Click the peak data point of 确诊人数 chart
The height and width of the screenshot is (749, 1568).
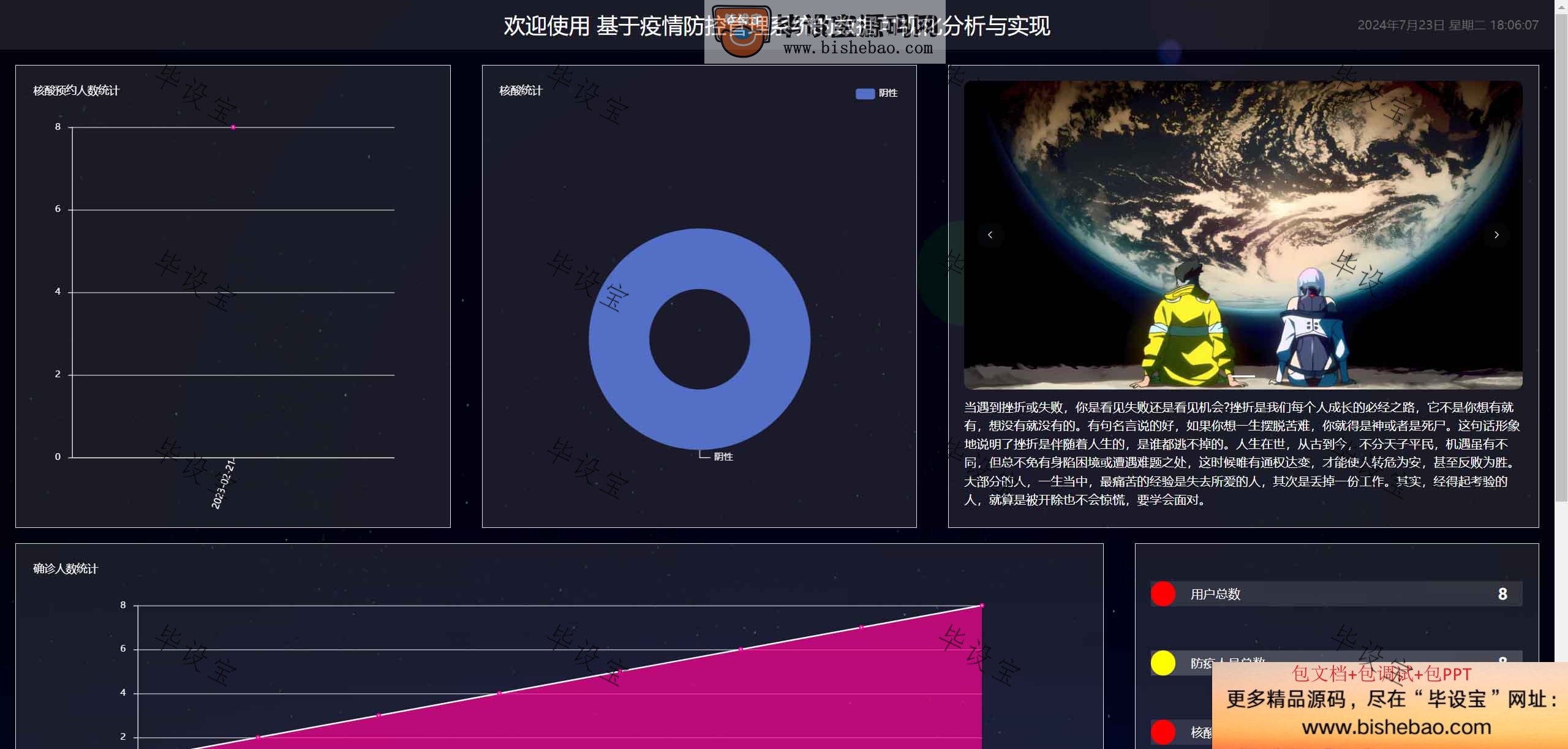click(982, 606)
